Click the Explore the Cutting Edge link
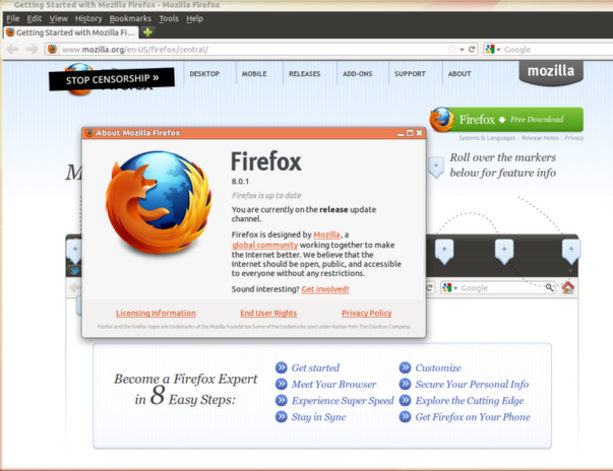 pos(470,401)
